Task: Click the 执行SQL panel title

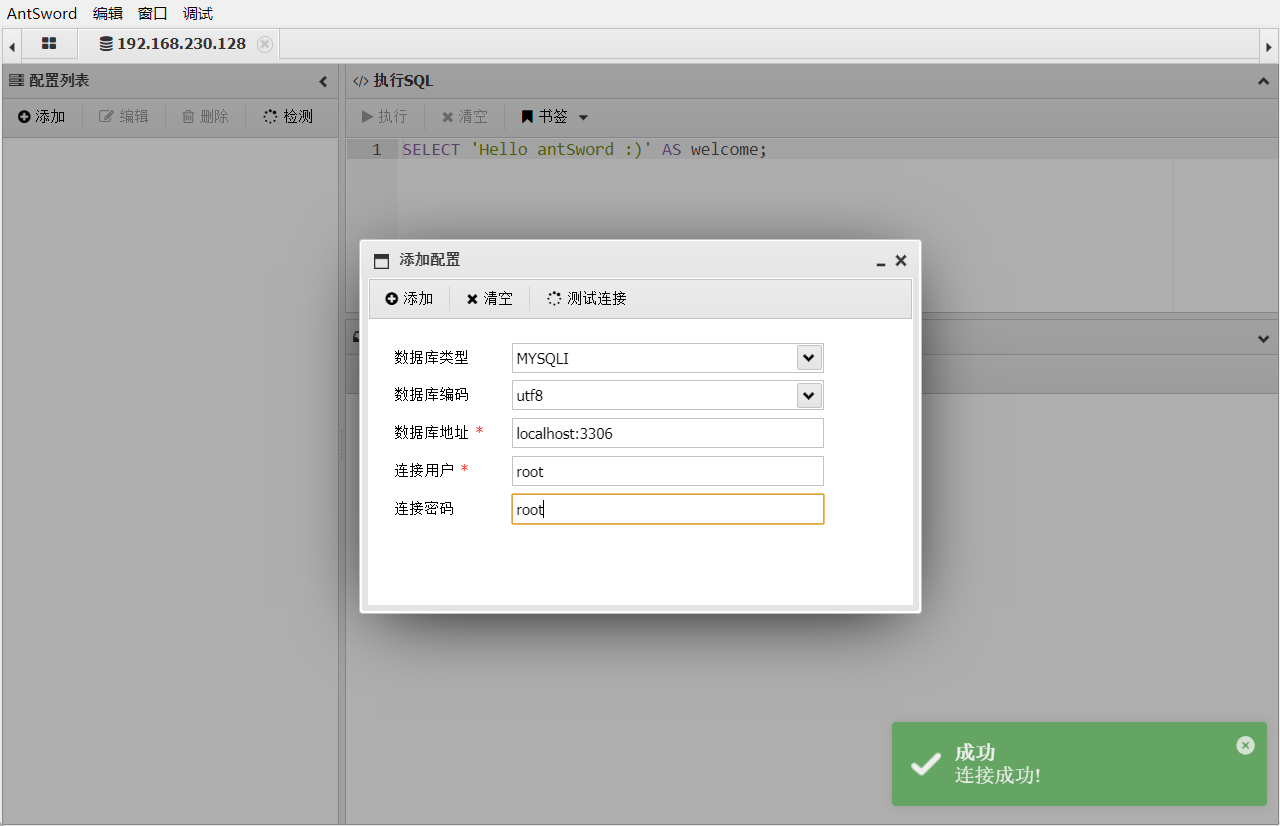Action: (403, 81)
